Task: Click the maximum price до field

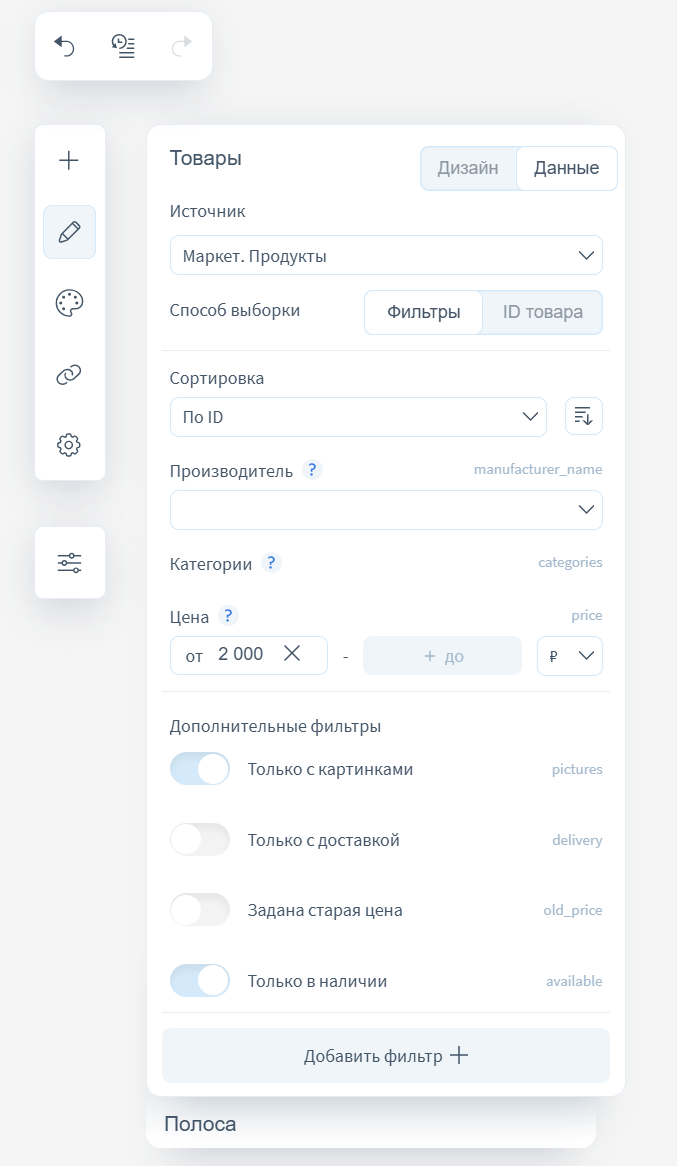Action: pos(443,656)
